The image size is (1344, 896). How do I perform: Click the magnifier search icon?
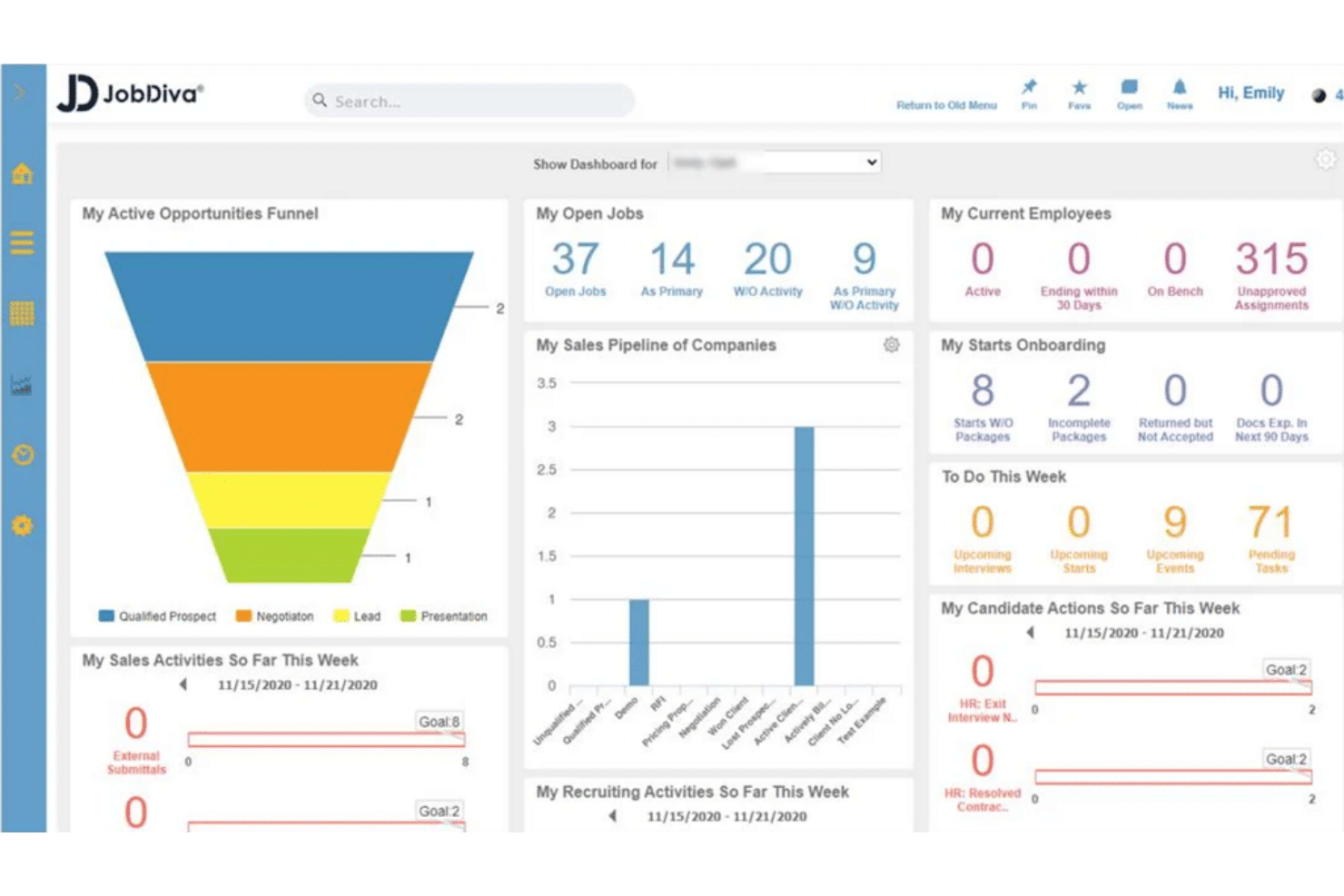tap(320, 101)
